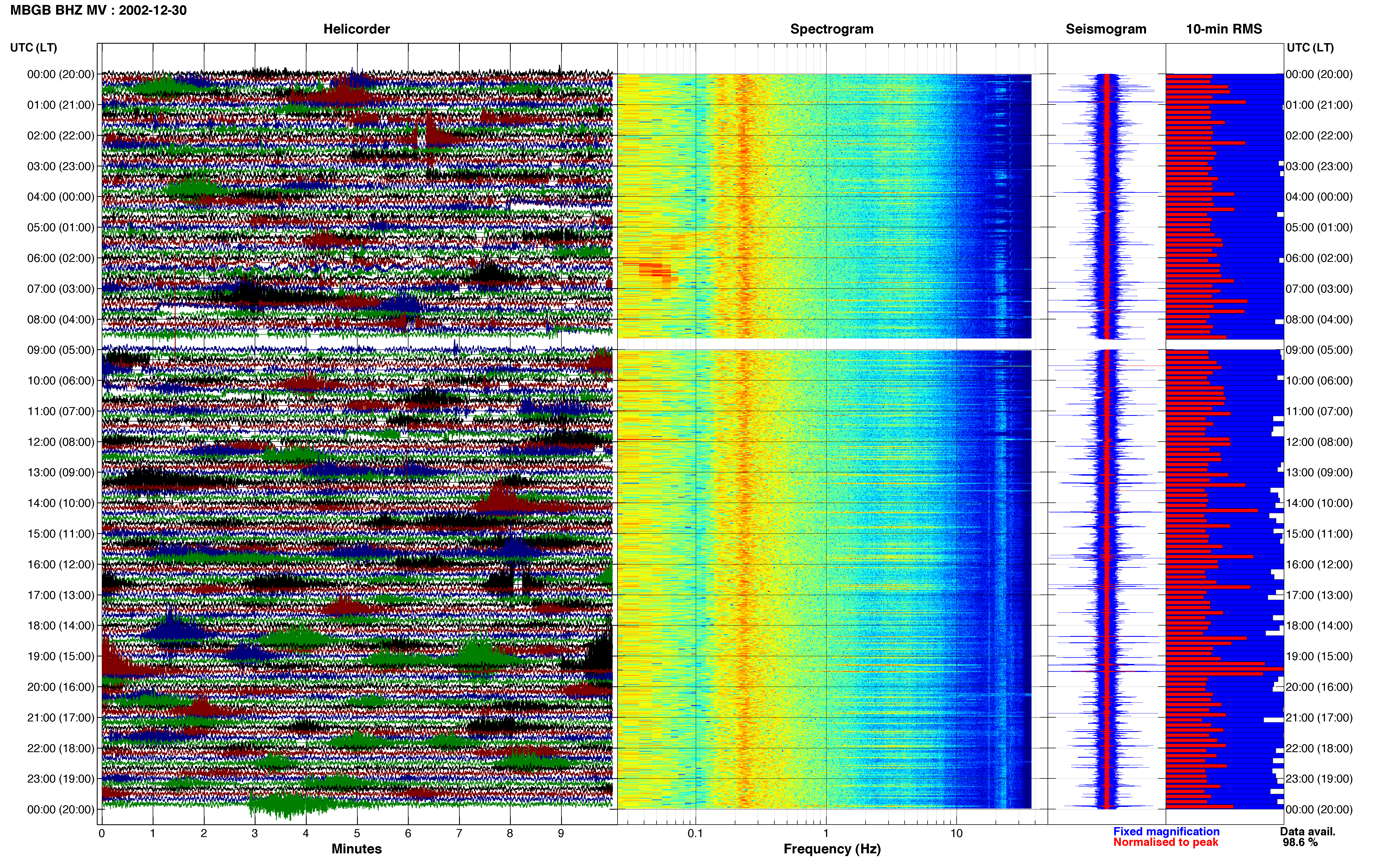This screenshot has width=1388, height=868.
Task: Select '17:00 (13:00)' label beside RMS panel
Action: tap(1319, 595)
